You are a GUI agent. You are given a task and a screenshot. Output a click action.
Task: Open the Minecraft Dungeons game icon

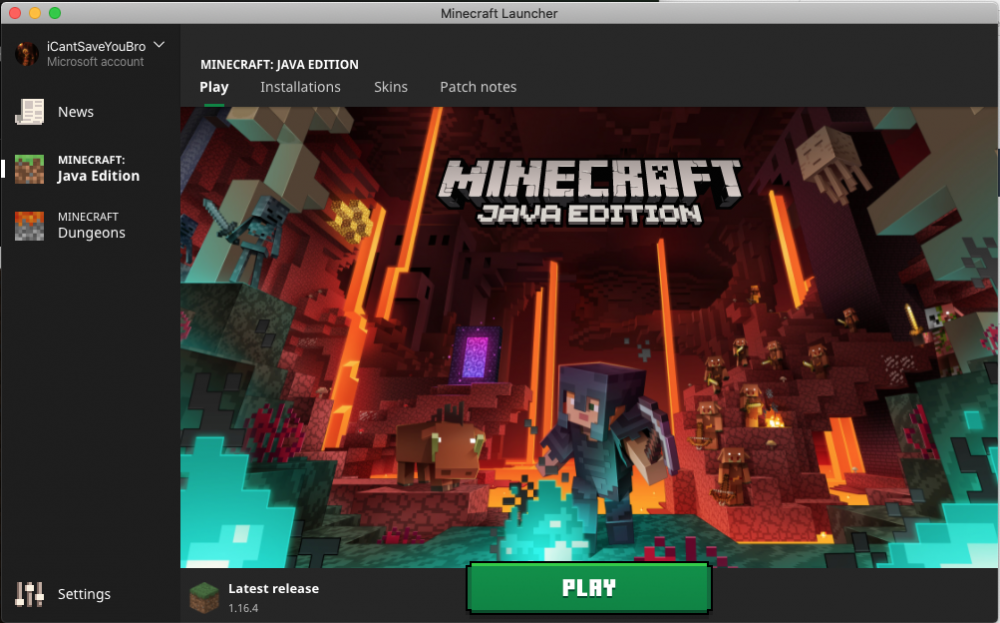pyautogui.click(x=29, y=226)
